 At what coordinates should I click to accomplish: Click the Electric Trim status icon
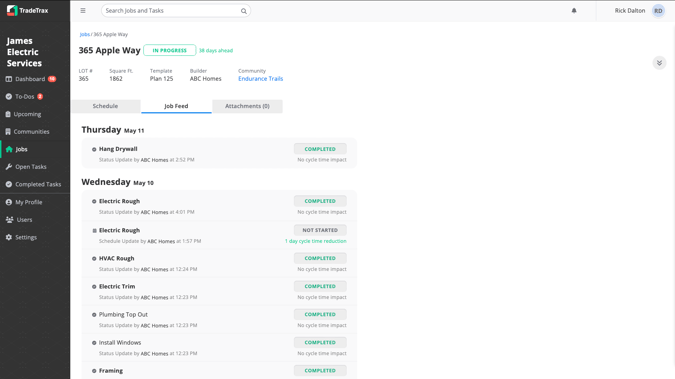94,287
